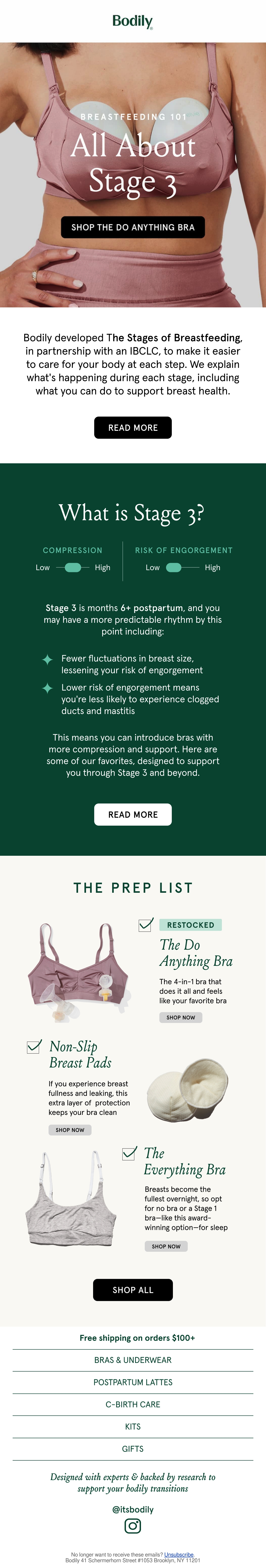The height and width of the screenshot is (1568, 266).
Task: Click the star bullet beside Fewer fluctuations
Action: point(47,659)
